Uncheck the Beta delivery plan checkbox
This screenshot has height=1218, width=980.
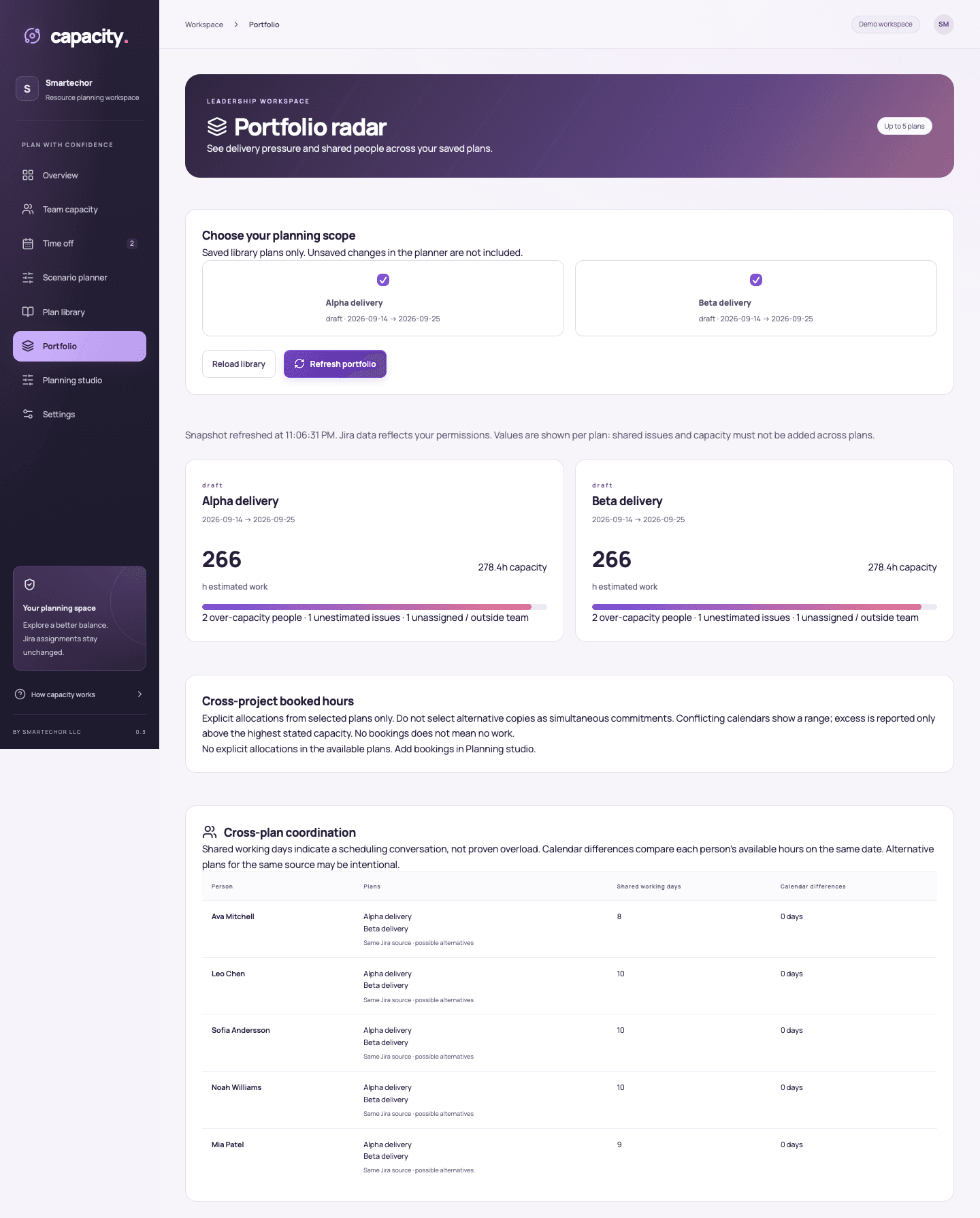[x=756, y=280]
